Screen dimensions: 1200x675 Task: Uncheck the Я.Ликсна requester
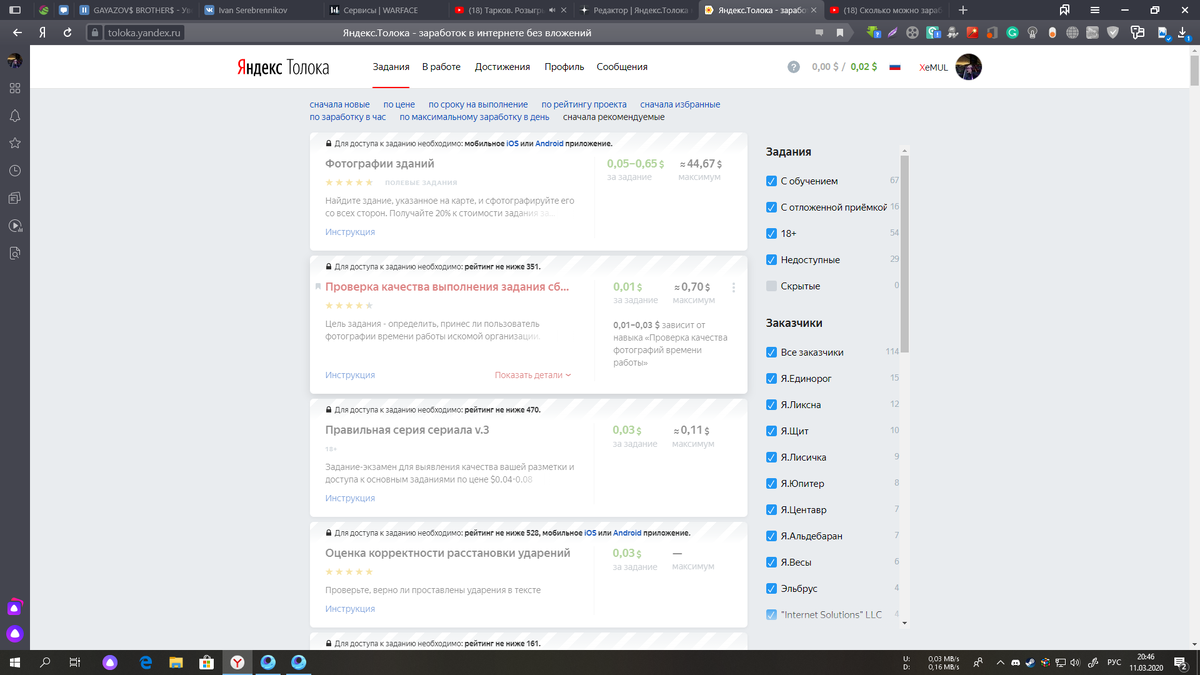[771, 405]
